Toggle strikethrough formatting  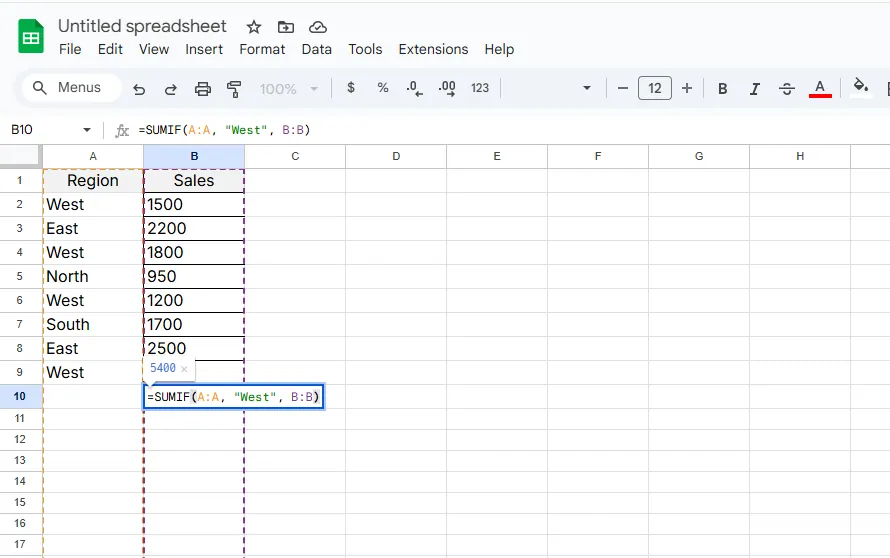click(x=787, y=88)
